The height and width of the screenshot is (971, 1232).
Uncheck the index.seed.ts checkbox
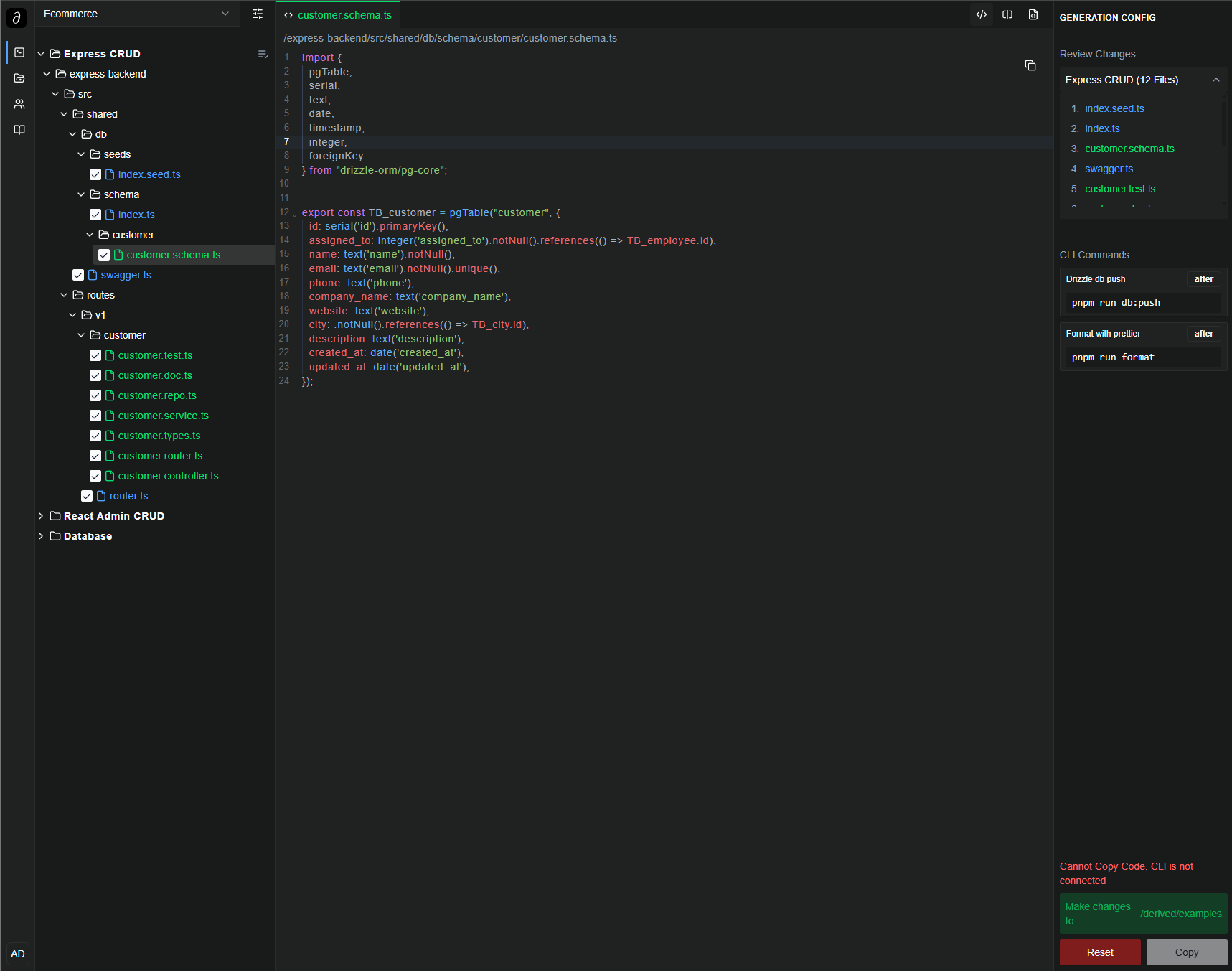click(x=95, y=174)
